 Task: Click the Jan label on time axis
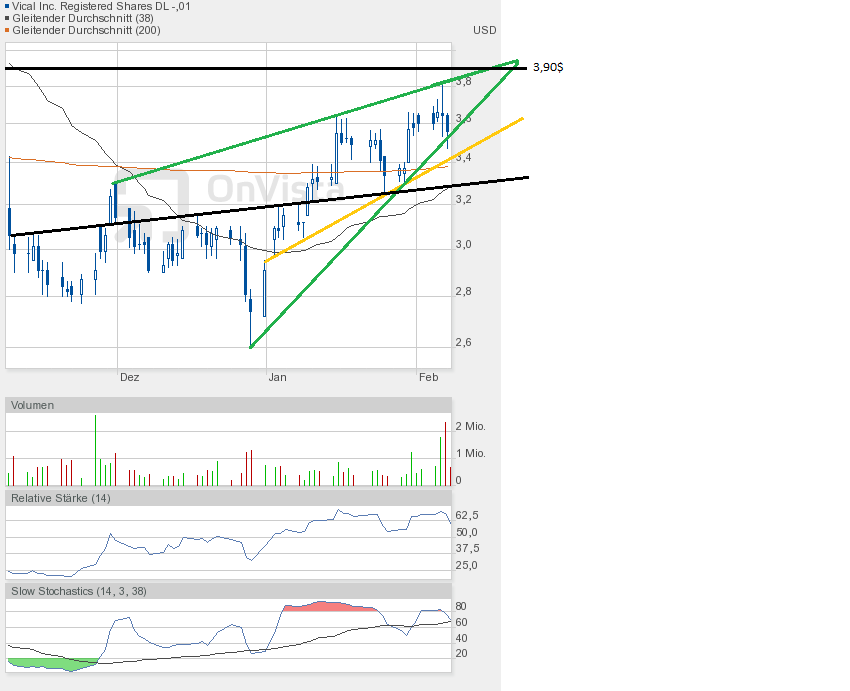coord(276,377)
